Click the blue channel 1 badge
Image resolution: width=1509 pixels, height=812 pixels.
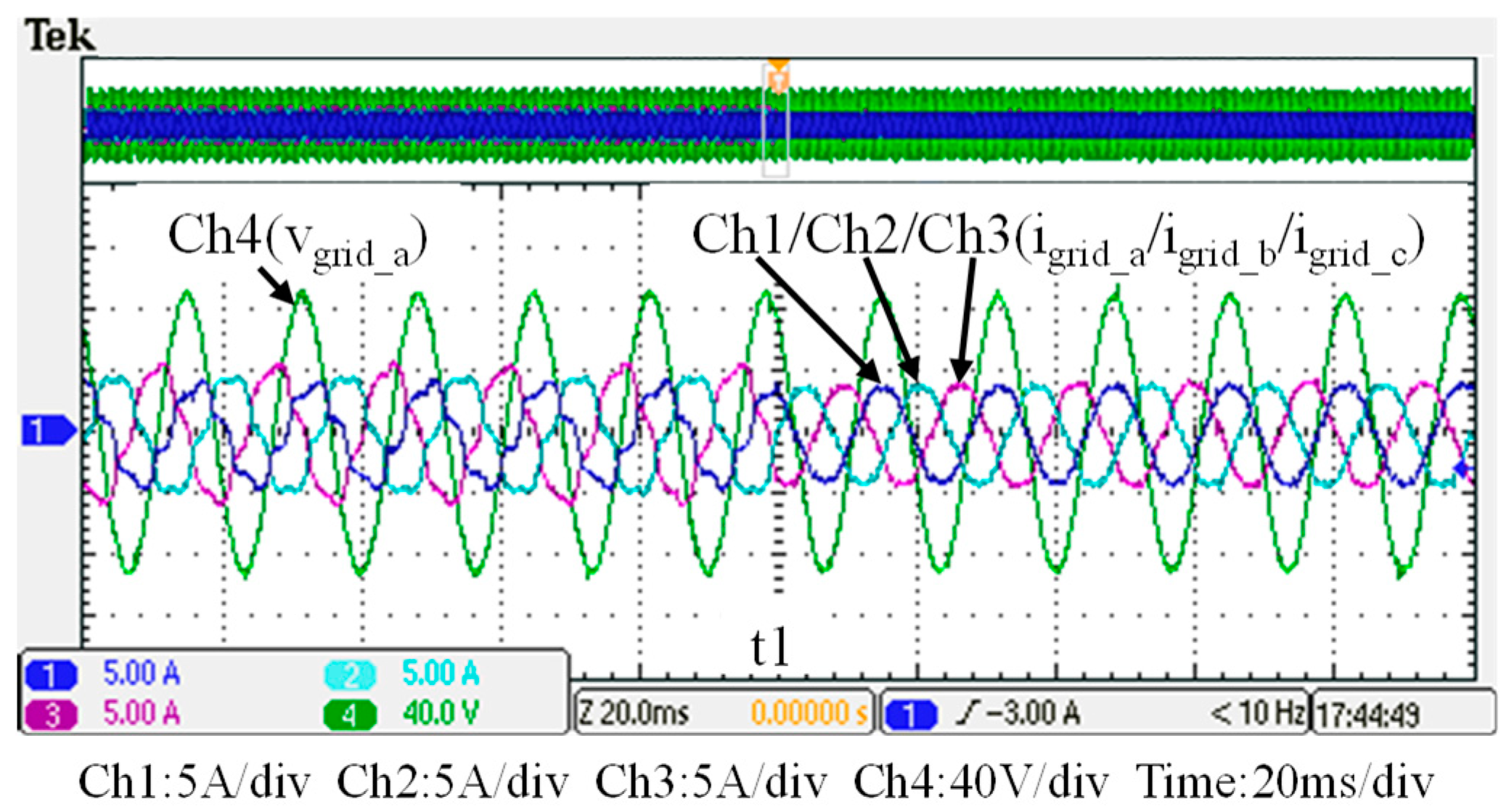click(51, 675)
